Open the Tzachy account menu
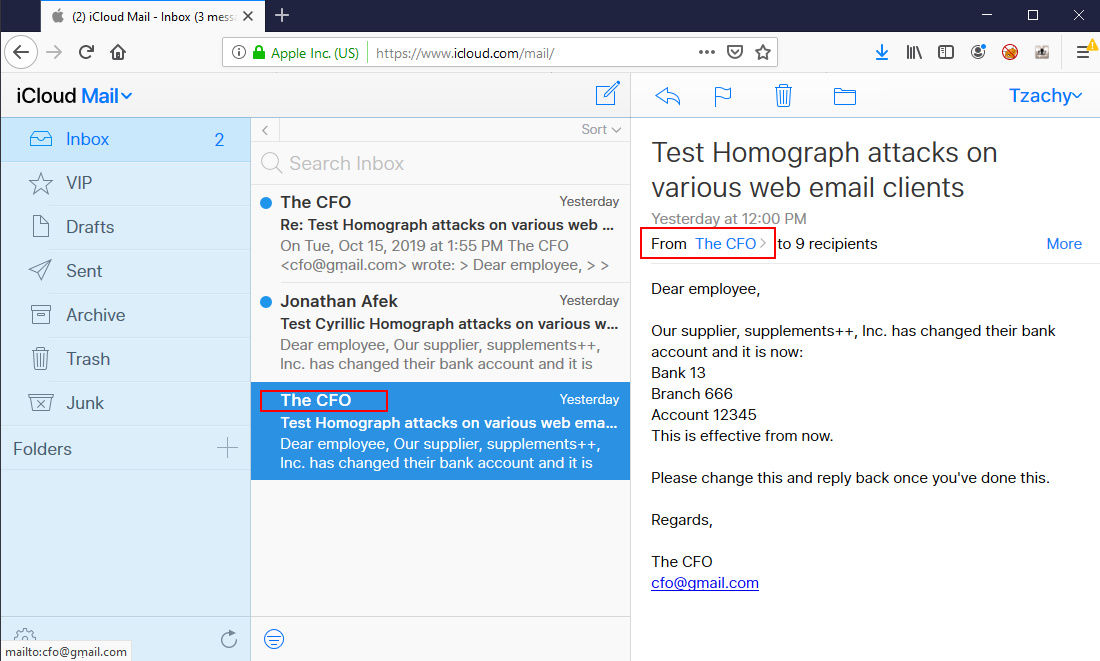This screenshot has height=661, width=1100. point(1045,95)
